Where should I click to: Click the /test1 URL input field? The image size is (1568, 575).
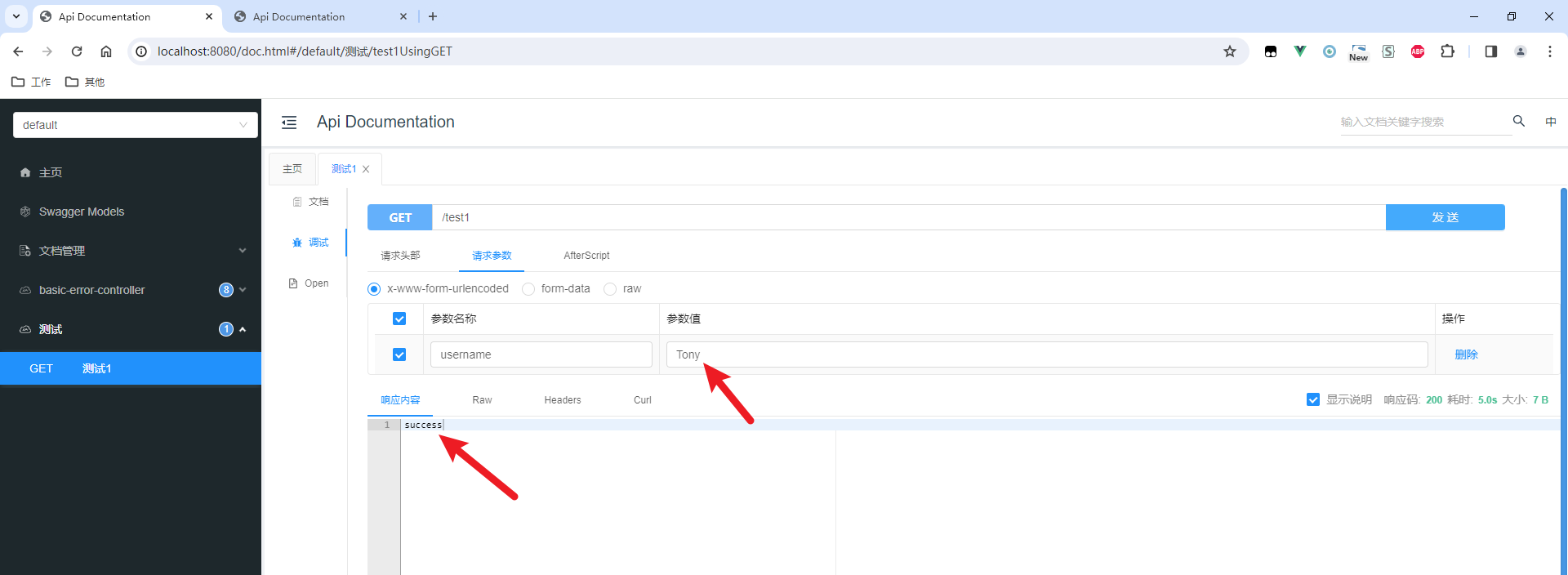(909, 217)
